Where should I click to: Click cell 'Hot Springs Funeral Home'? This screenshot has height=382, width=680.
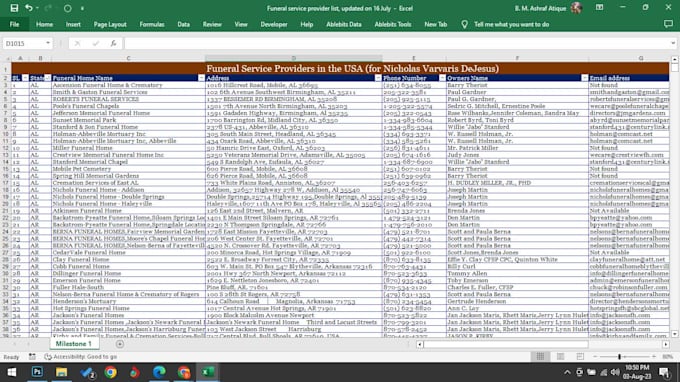(x=128, y=308)
